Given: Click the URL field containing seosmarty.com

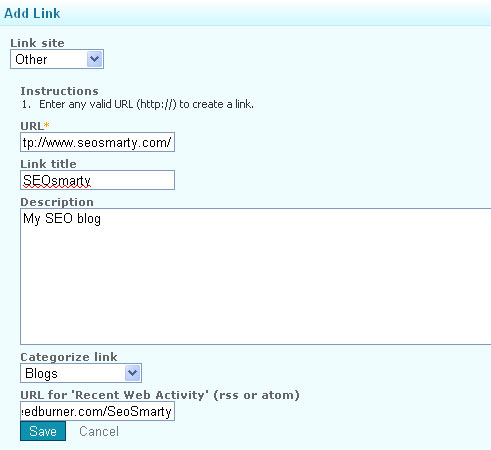Looking at the screenshot, I should [97, 142].
